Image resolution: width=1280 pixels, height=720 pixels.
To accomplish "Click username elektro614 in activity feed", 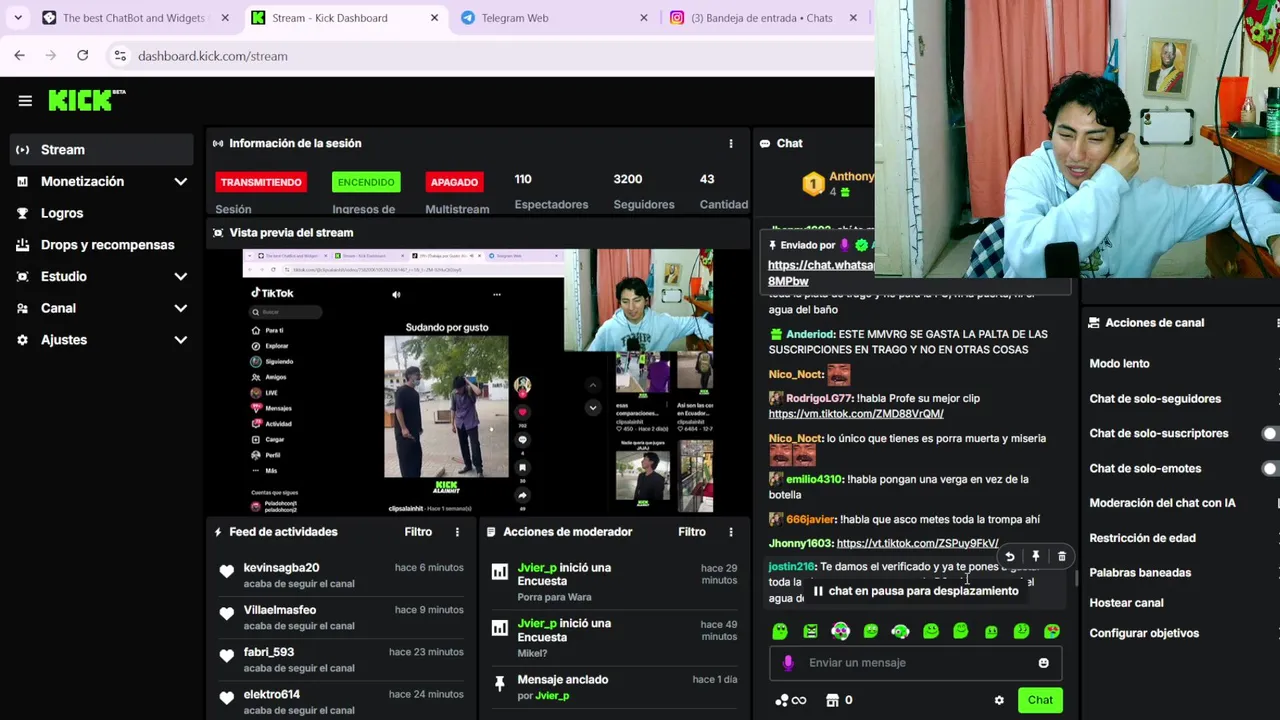I will 271,694.
